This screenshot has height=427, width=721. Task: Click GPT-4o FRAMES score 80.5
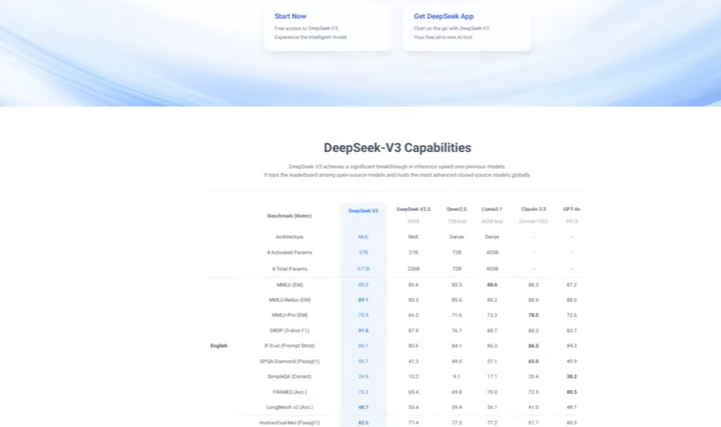(x=572, y=392)
